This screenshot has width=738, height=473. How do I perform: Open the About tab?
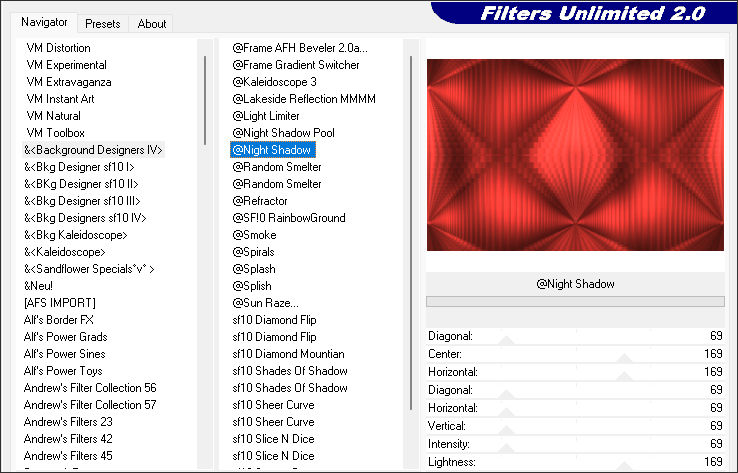point(152,23)
